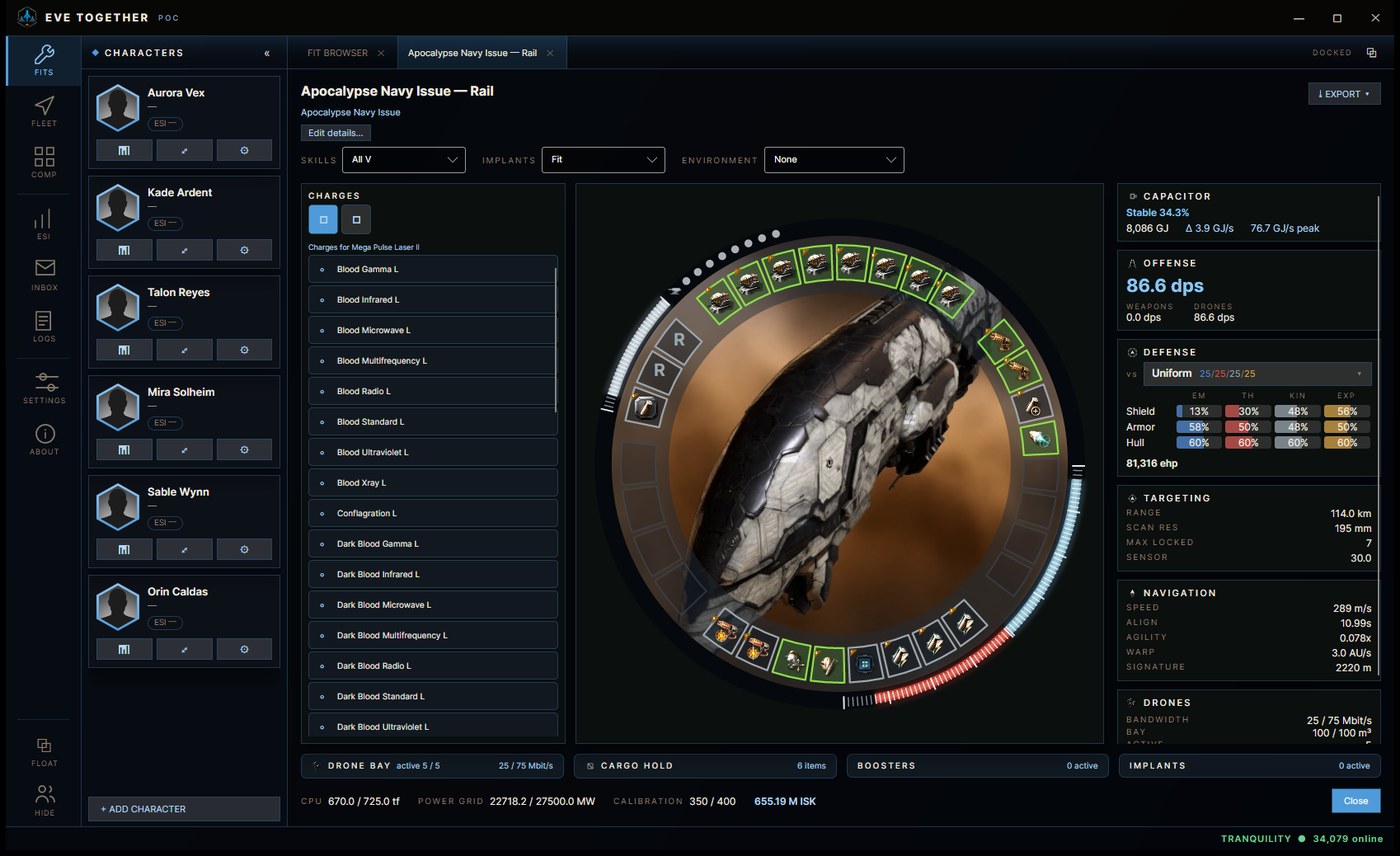Select the Conflagration L charge
The image size is (1400, 856).
point(432,513)
